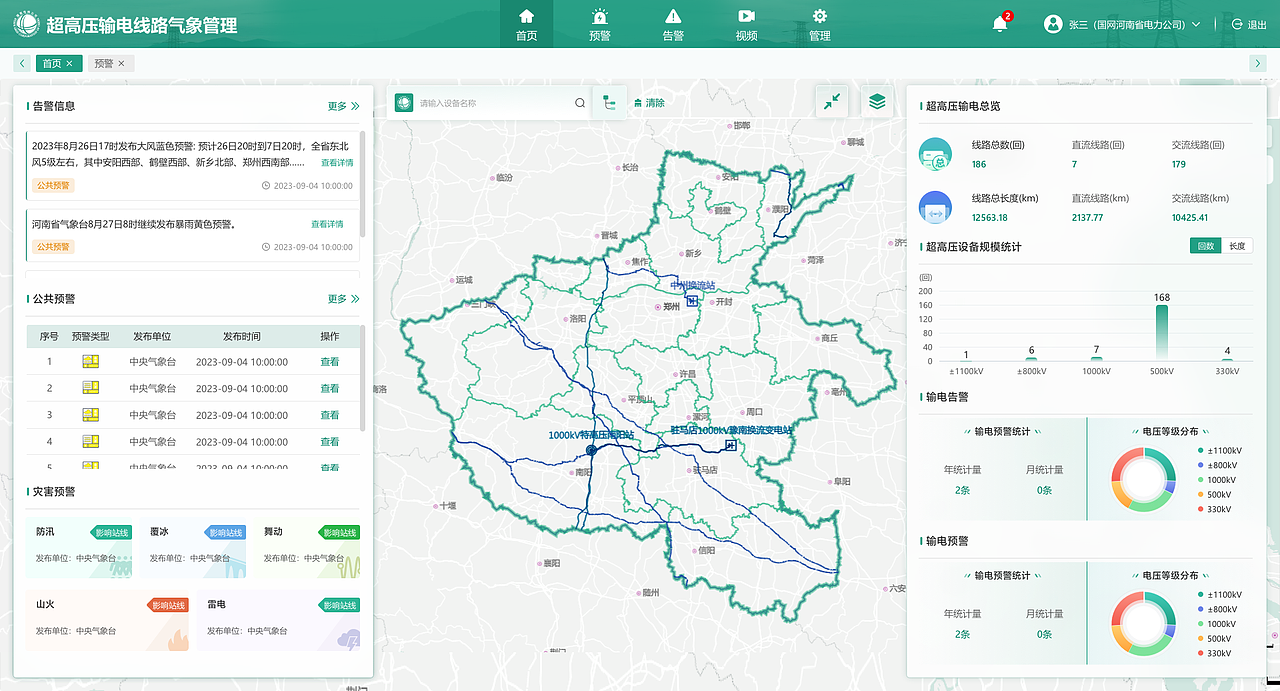Open the notification bell with badge
The image size is (1280, 691).
[x=1001, y=23]
